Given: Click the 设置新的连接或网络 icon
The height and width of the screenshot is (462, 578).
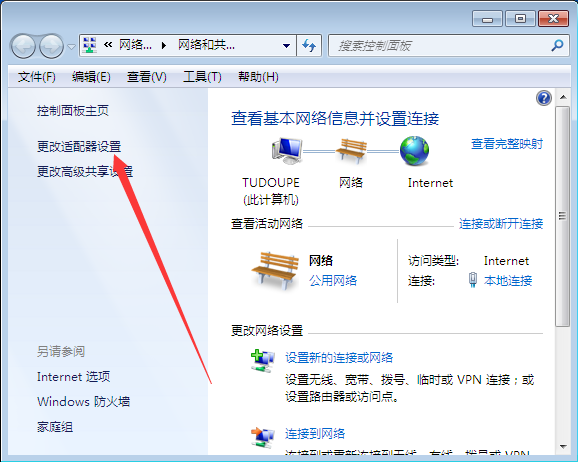Looking at the screenshot, I should (x=262, y=361).
